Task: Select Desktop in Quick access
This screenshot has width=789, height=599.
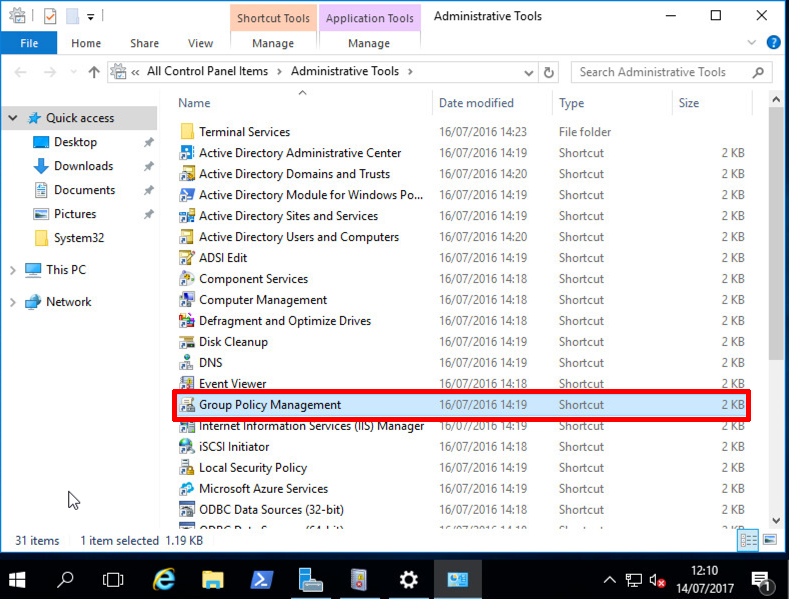Action: [75, 142]
